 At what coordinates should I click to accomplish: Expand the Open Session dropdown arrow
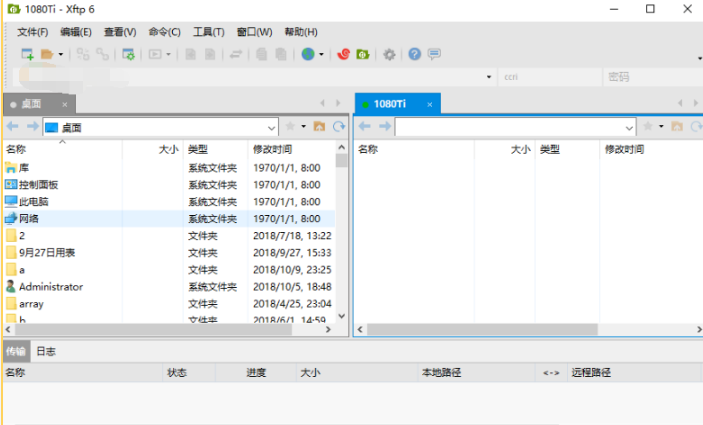tap(61, 55)
